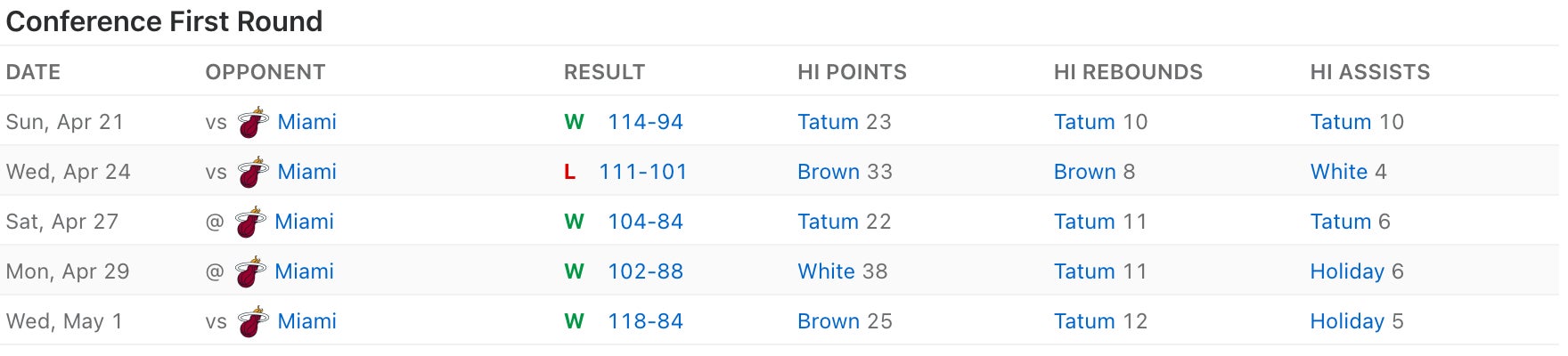
Task: Open Brown's profile from 33-point game
Action: coord(828,172)
